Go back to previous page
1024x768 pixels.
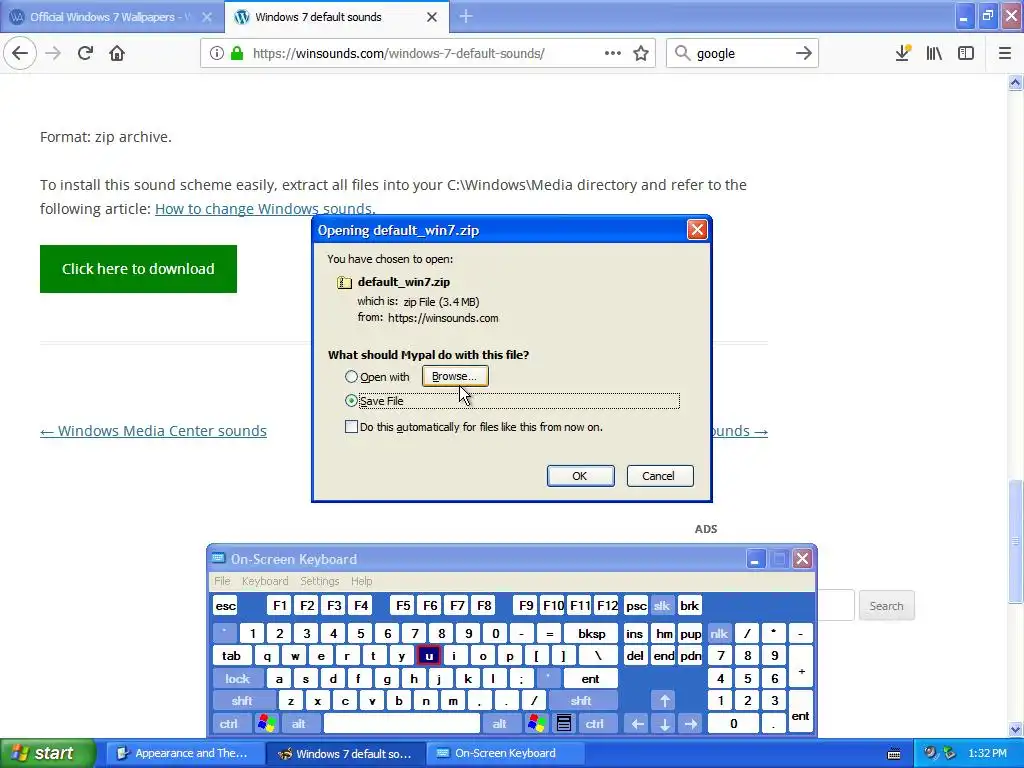pos(20,53)
